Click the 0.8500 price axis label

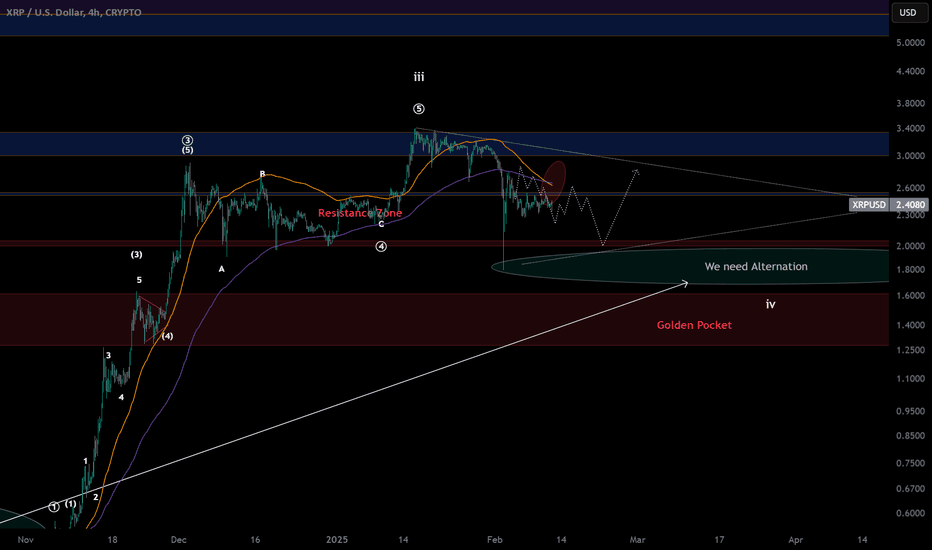[911, 436]
